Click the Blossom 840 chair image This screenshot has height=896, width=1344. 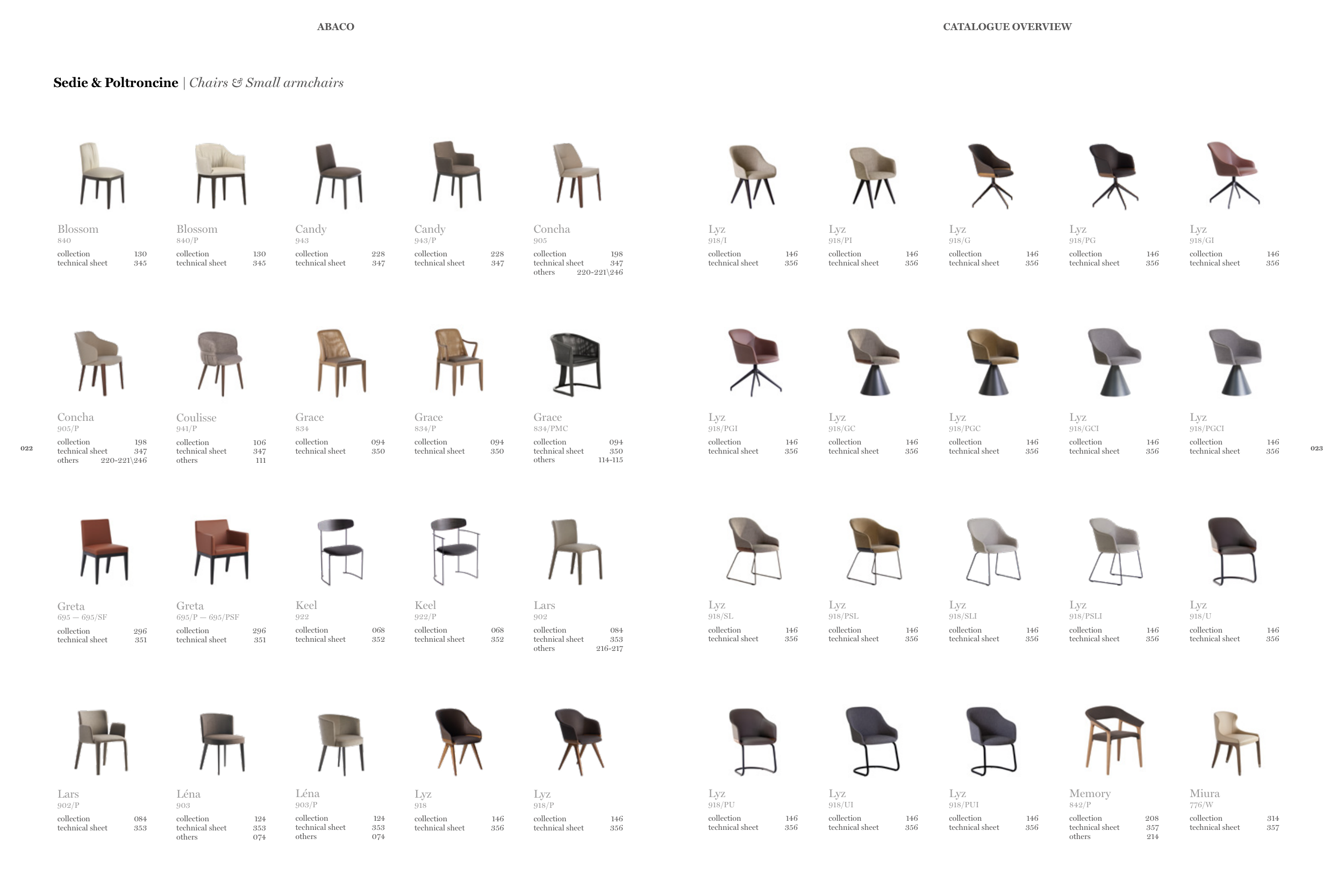pos(102,175)
